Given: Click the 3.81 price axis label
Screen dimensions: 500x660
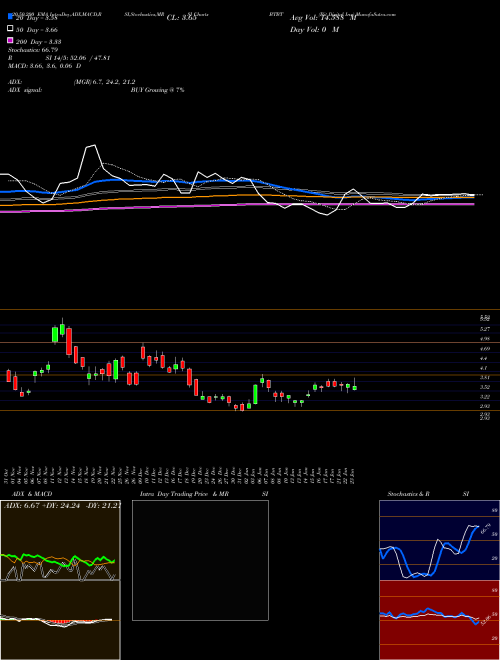Looking at the screenshot, I should (484, 378).
